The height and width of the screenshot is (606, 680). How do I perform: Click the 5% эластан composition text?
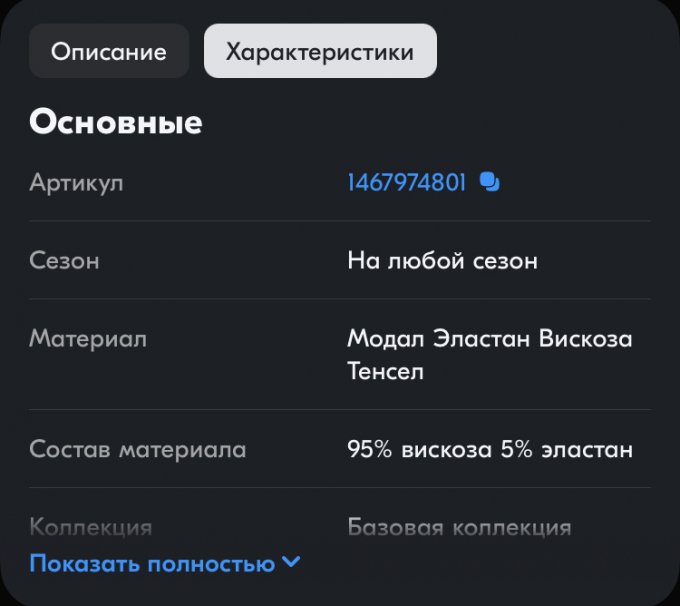(x=567, y=449)
